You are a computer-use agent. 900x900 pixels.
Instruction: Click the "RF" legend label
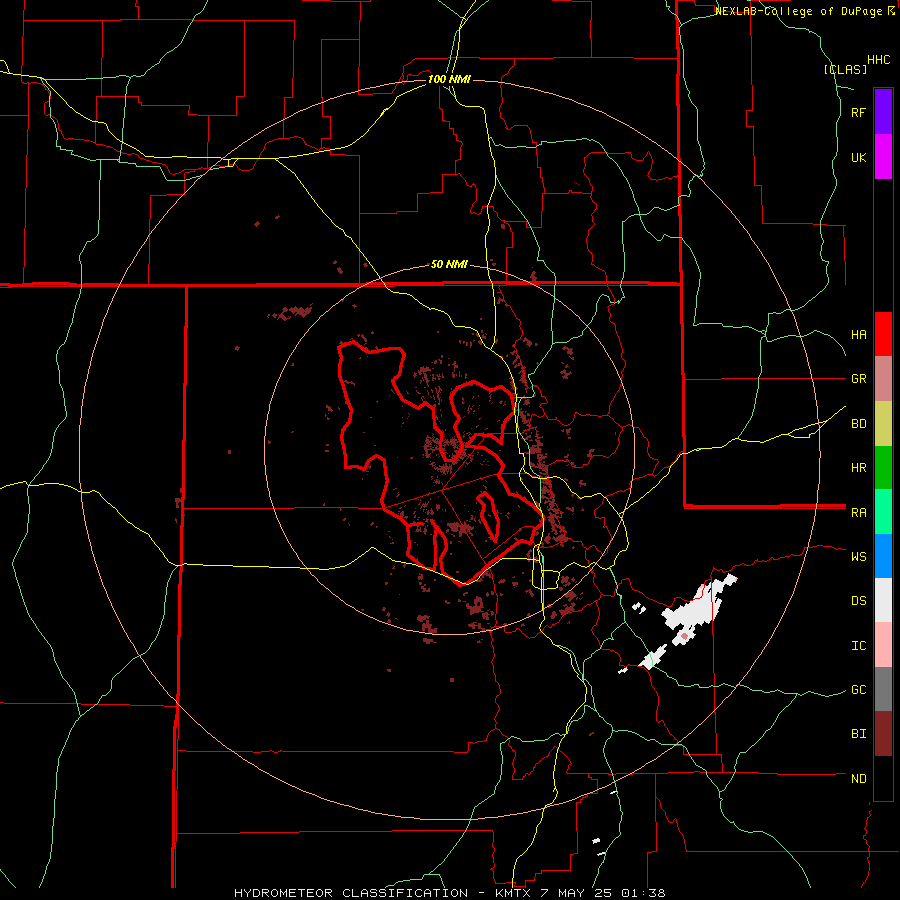[858, 112]
